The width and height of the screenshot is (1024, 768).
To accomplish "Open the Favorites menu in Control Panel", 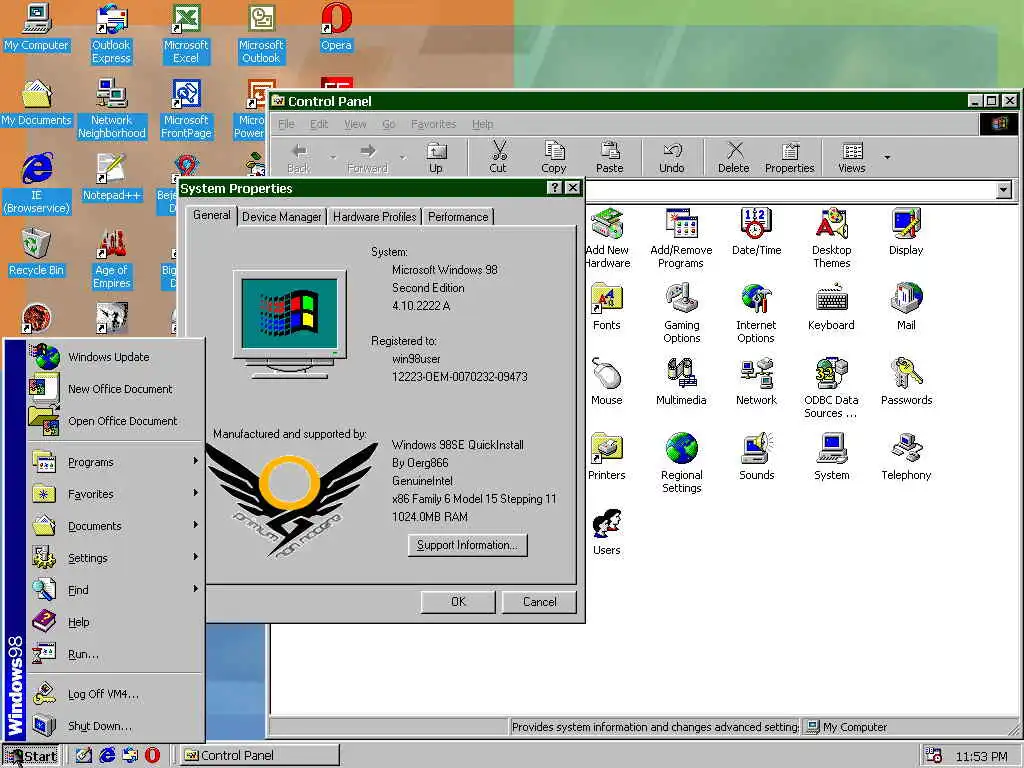I will 433,124.
